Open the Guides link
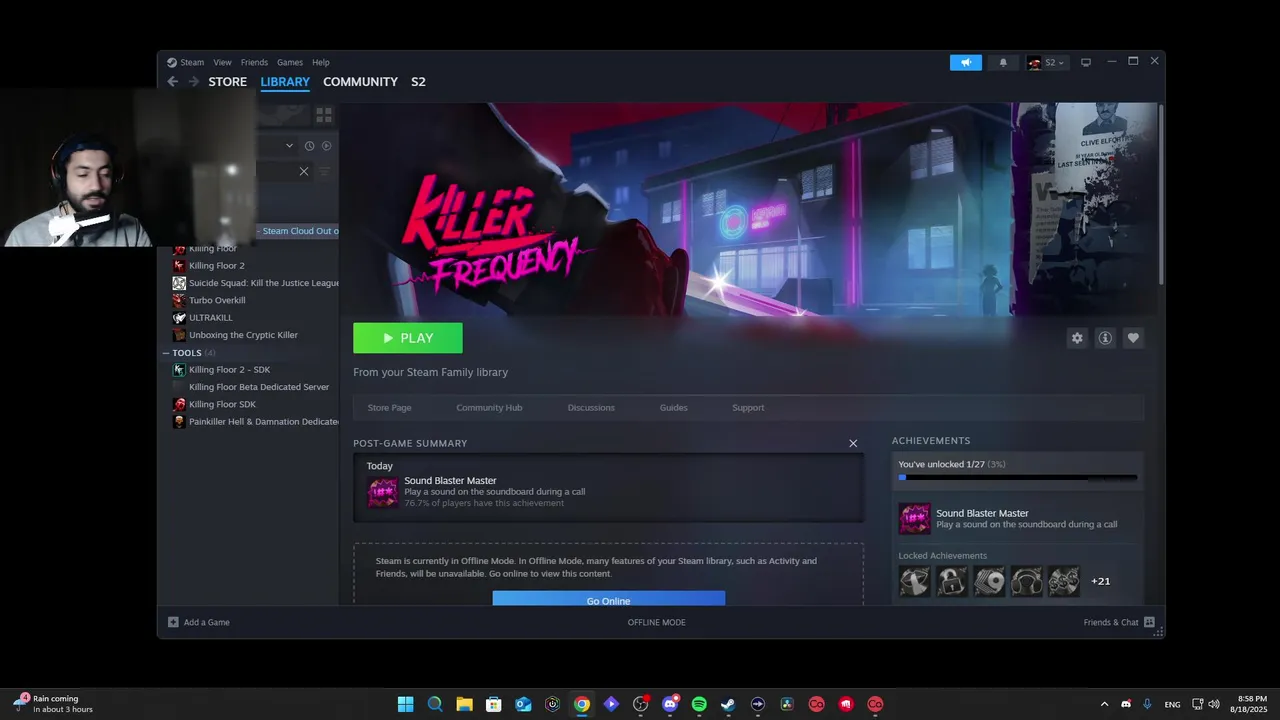This screenshot has height=720, width=1280. (x=673, y=408)
